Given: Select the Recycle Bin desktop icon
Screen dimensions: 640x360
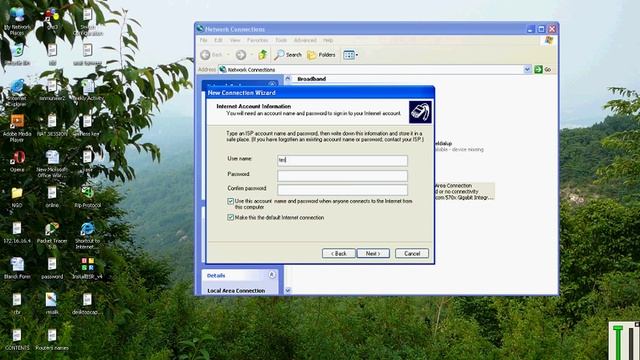Looking at the screenshot, I should 17,55.
